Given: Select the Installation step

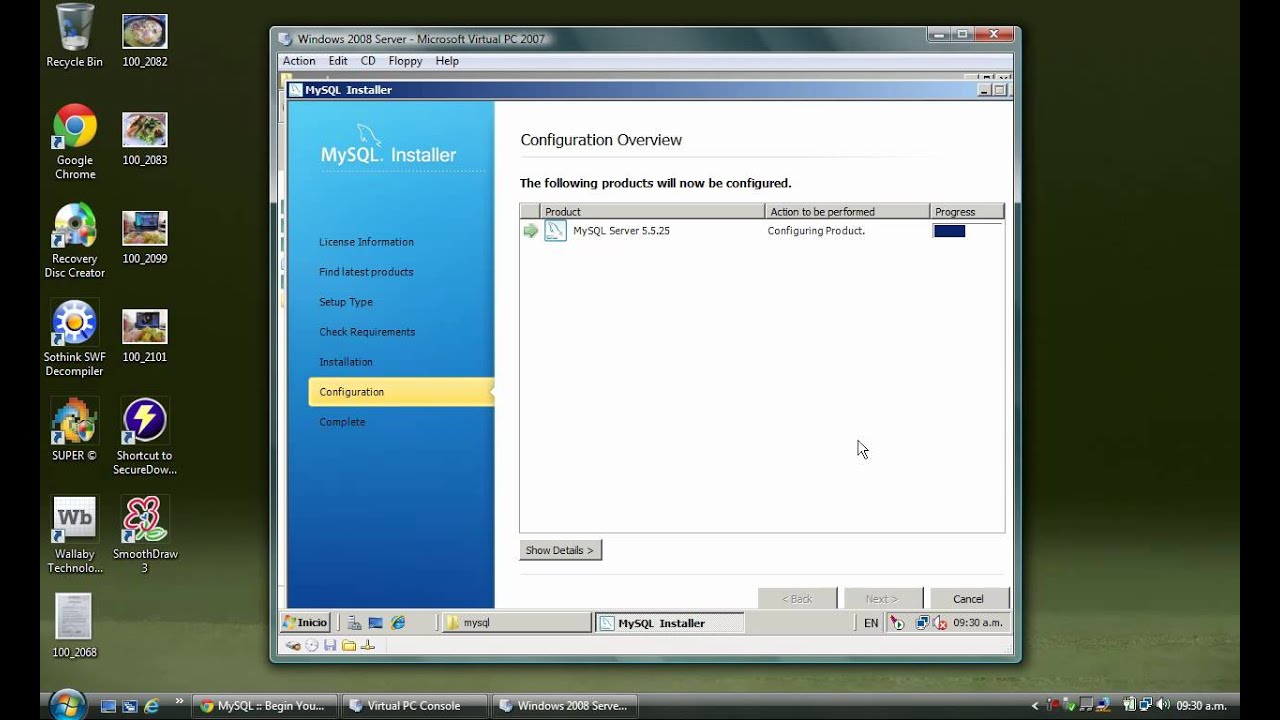Looking at the screenshot, I should point(346,362).
